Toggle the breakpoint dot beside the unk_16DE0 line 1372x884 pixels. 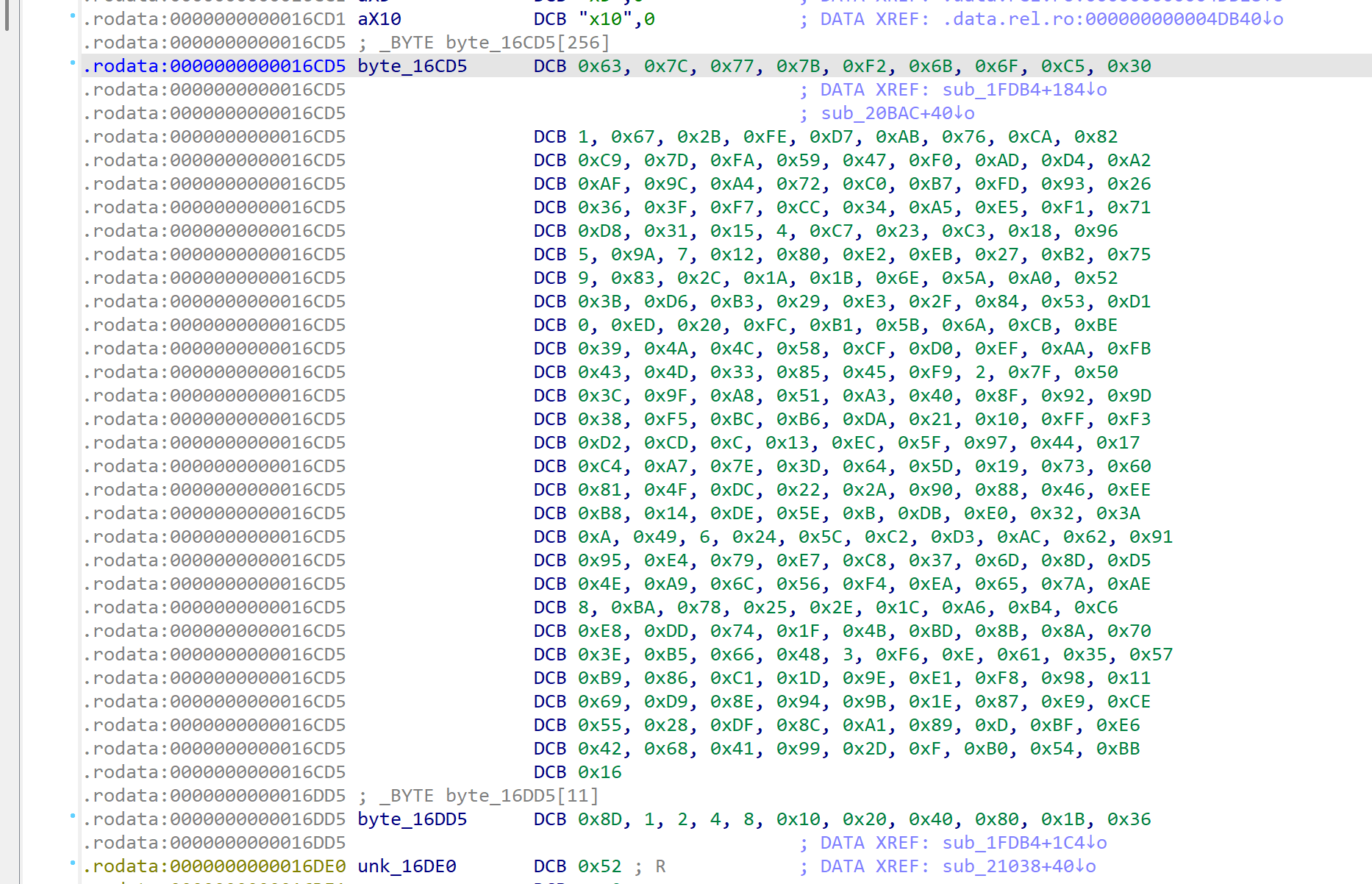73,863
